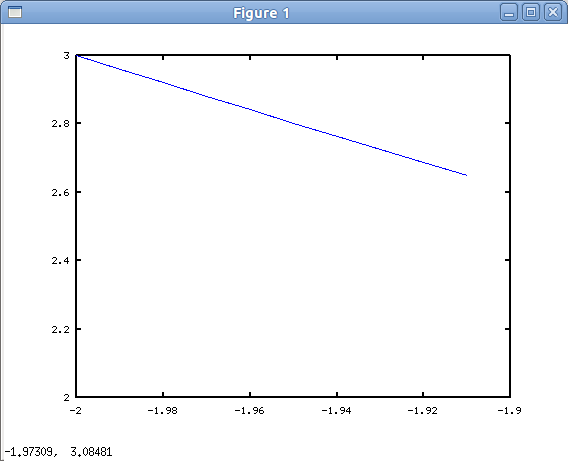Click the x-axis label -1.98

(x=163, y=411)
